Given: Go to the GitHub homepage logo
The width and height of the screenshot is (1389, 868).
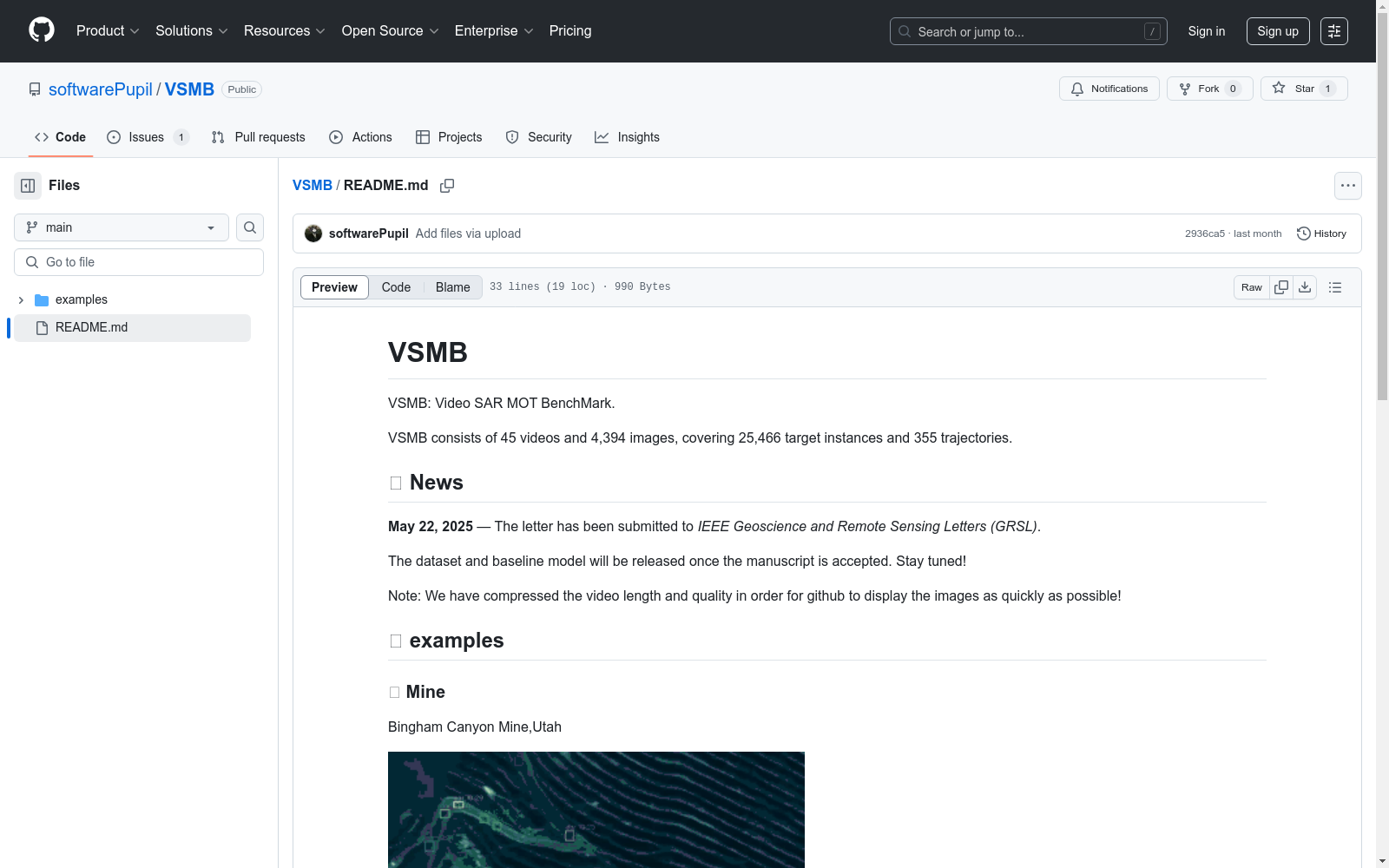Looking at the screenshot, I should pos(42,30).
